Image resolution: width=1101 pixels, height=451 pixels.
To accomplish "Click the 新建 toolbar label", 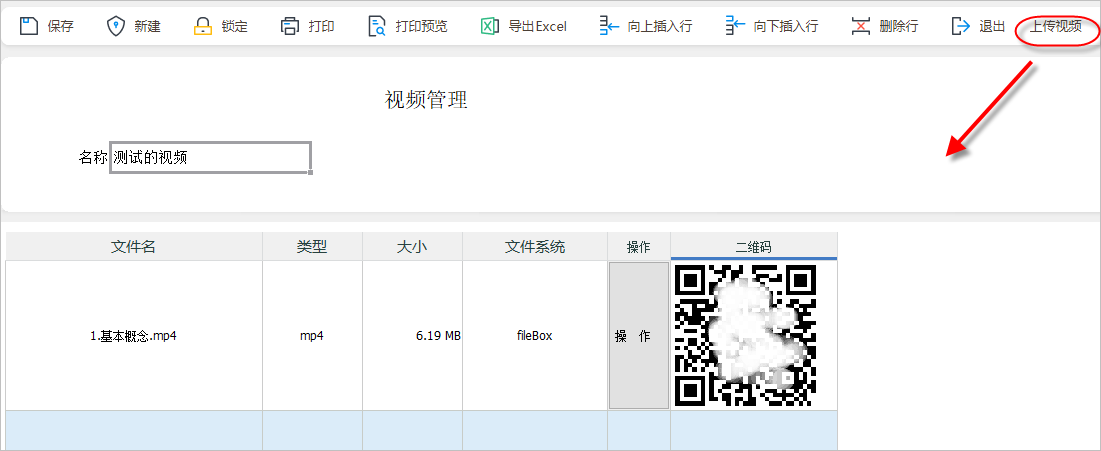I will point(147,27).
